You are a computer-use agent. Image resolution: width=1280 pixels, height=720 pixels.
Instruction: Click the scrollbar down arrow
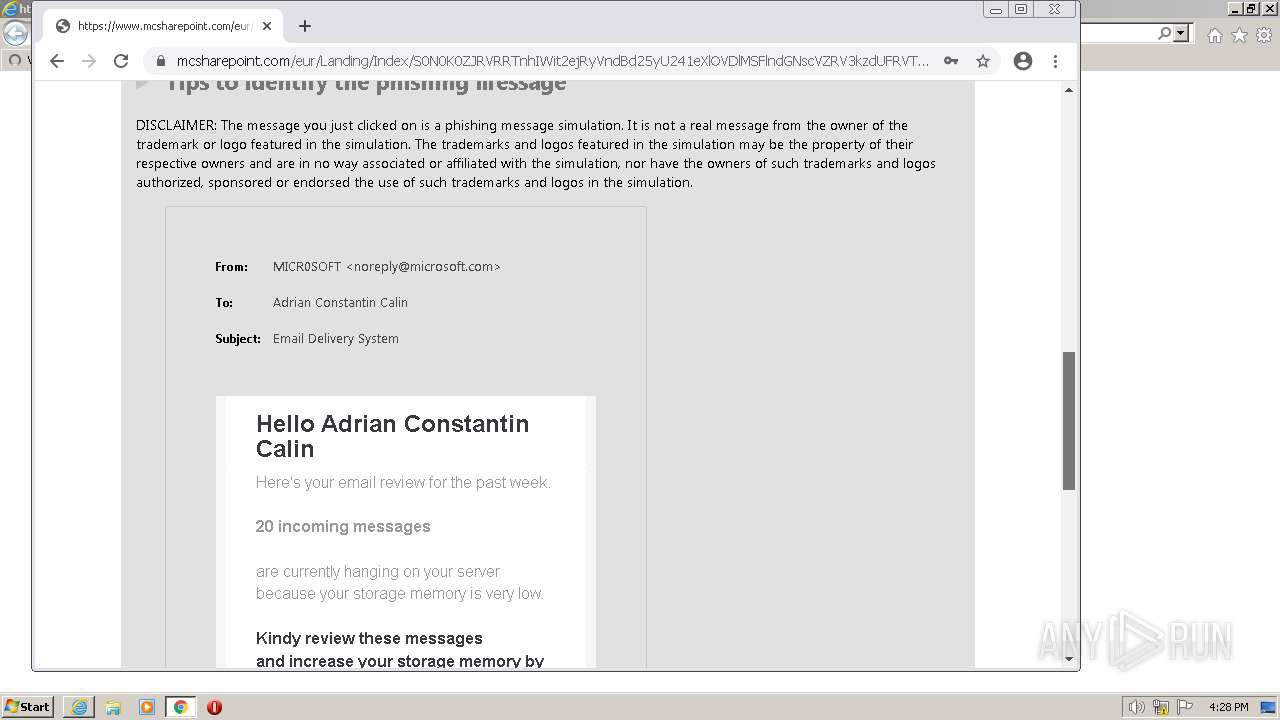click(1069, 659)
